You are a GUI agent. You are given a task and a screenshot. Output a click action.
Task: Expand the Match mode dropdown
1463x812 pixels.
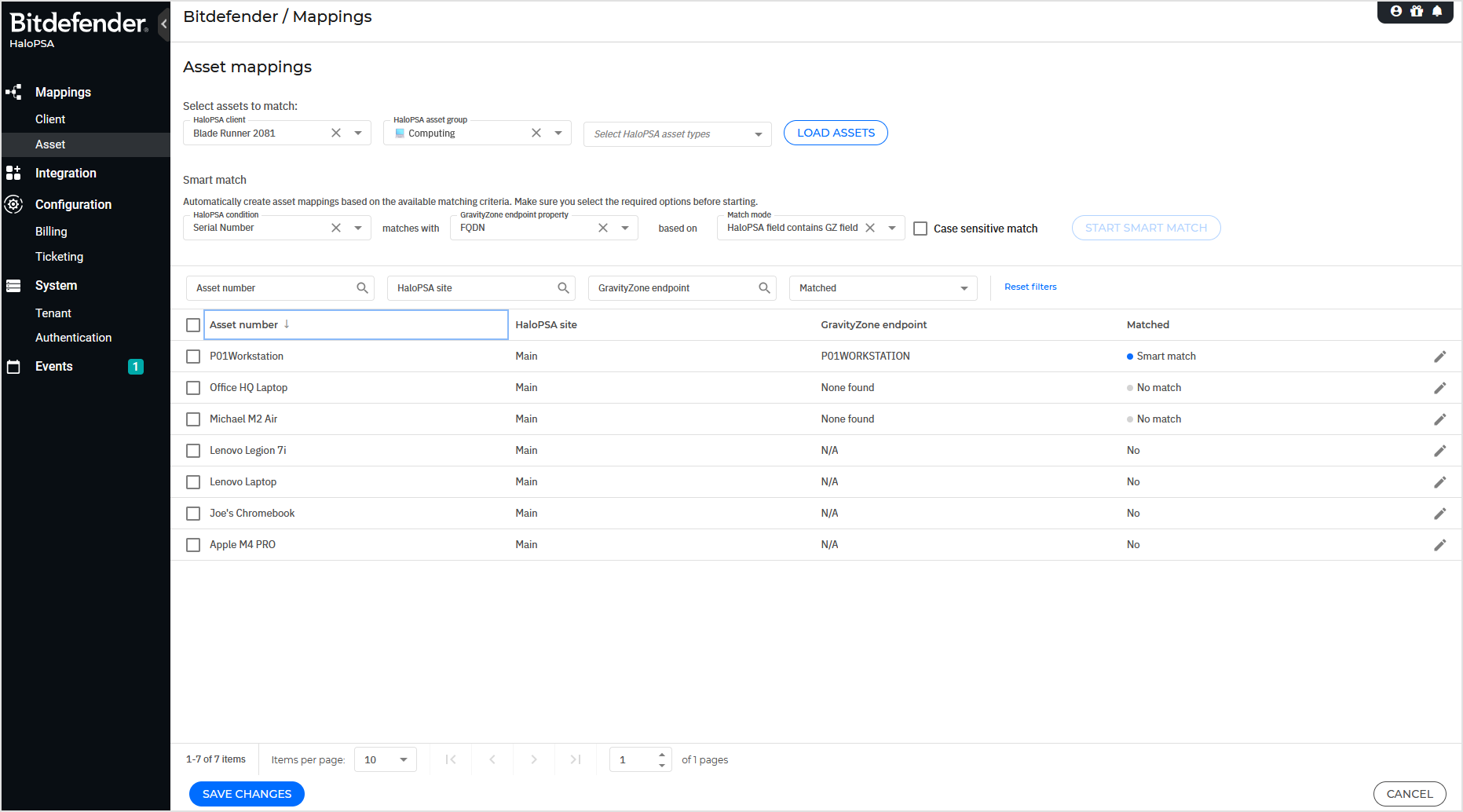(x=891, y=228)
